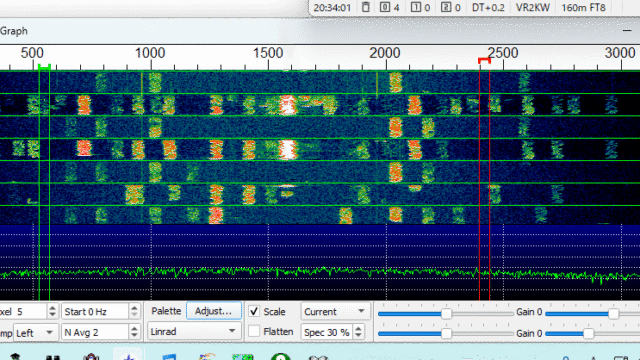
Task: Click the boxed 0 counter icon
Action: coord(384,7)
